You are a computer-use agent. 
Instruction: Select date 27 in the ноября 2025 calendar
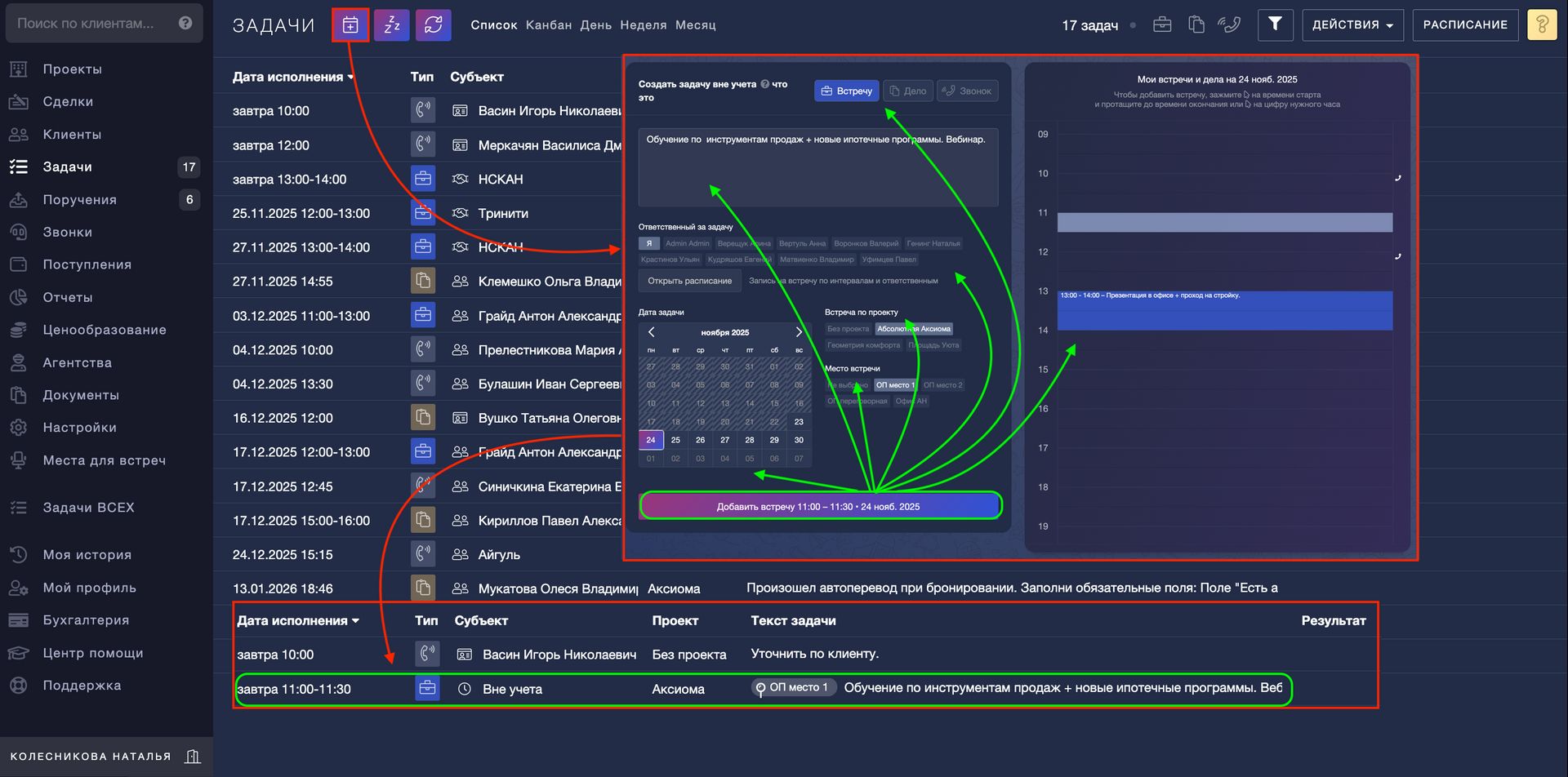(725, 440)
